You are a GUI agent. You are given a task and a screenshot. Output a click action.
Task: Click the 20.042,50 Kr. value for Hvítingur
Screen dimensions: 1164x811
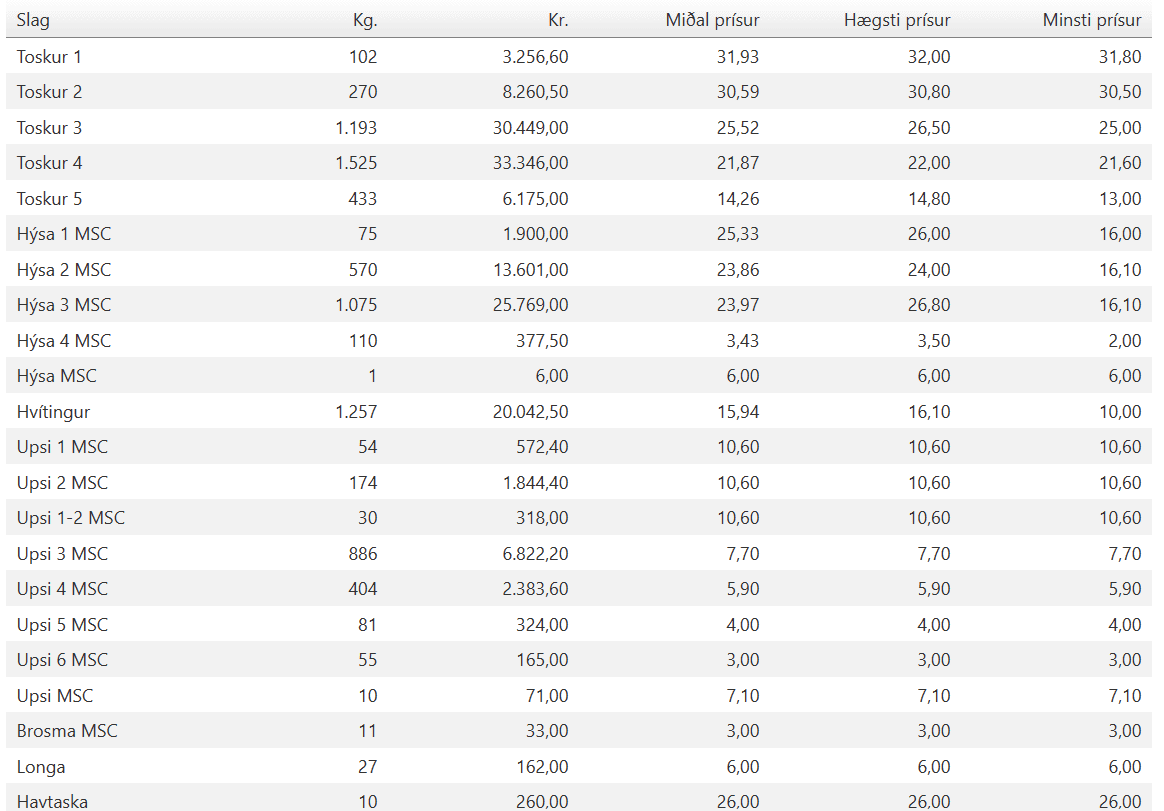[x=531, y=411]
